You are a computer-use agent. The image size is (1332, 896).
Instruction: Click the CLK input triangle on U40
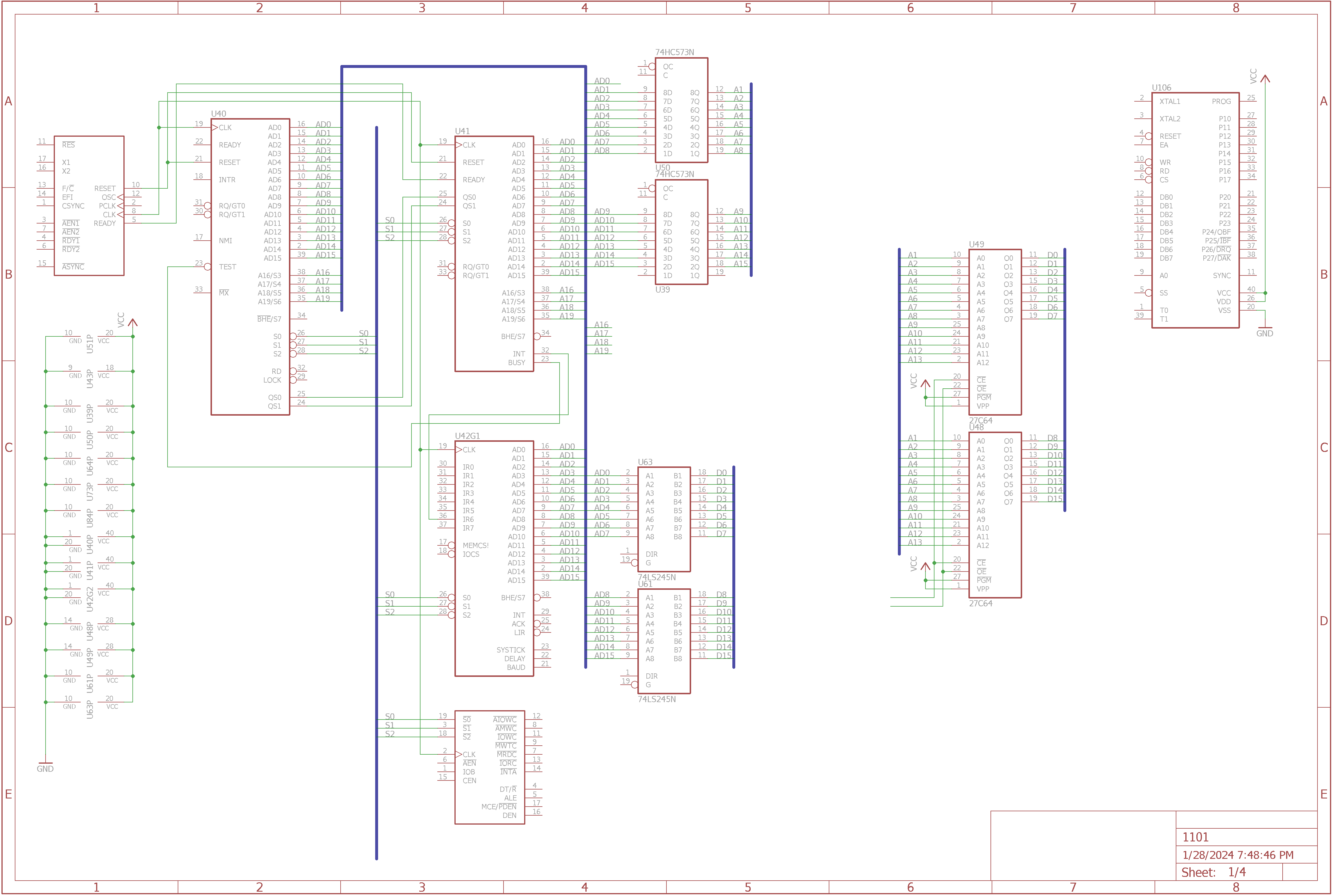tap(215, 127)
